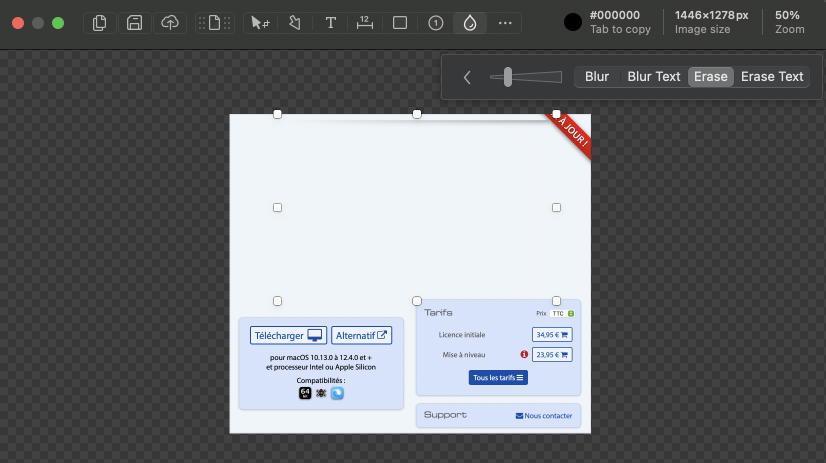826x463 pixels.
Task: Click the top-center selection resize handle
Action: point(417,114)
